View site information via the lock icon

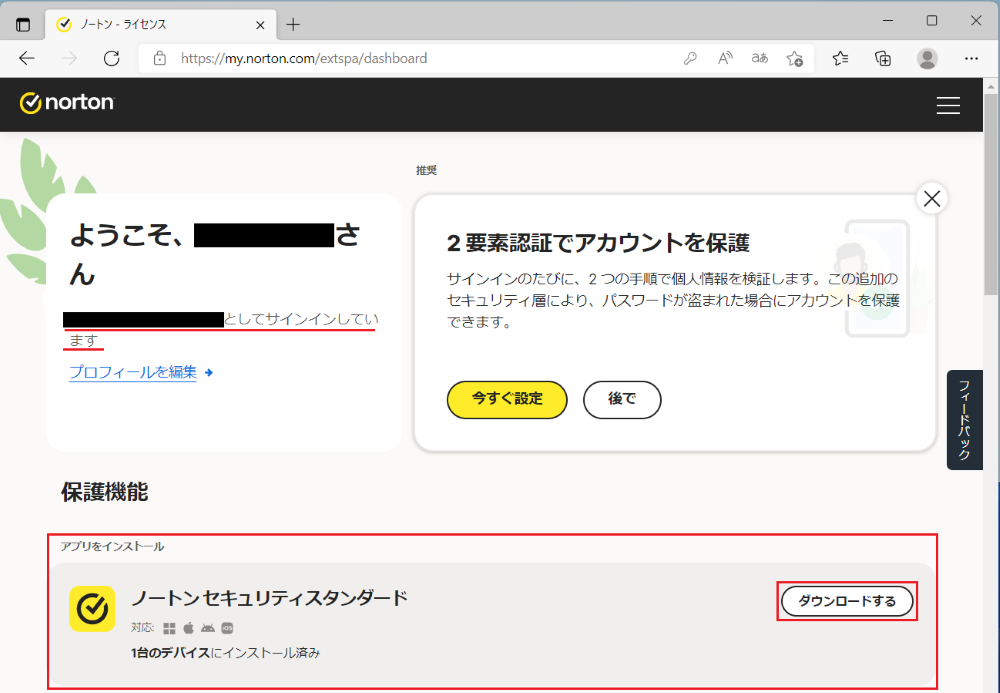tap(159, 59)
